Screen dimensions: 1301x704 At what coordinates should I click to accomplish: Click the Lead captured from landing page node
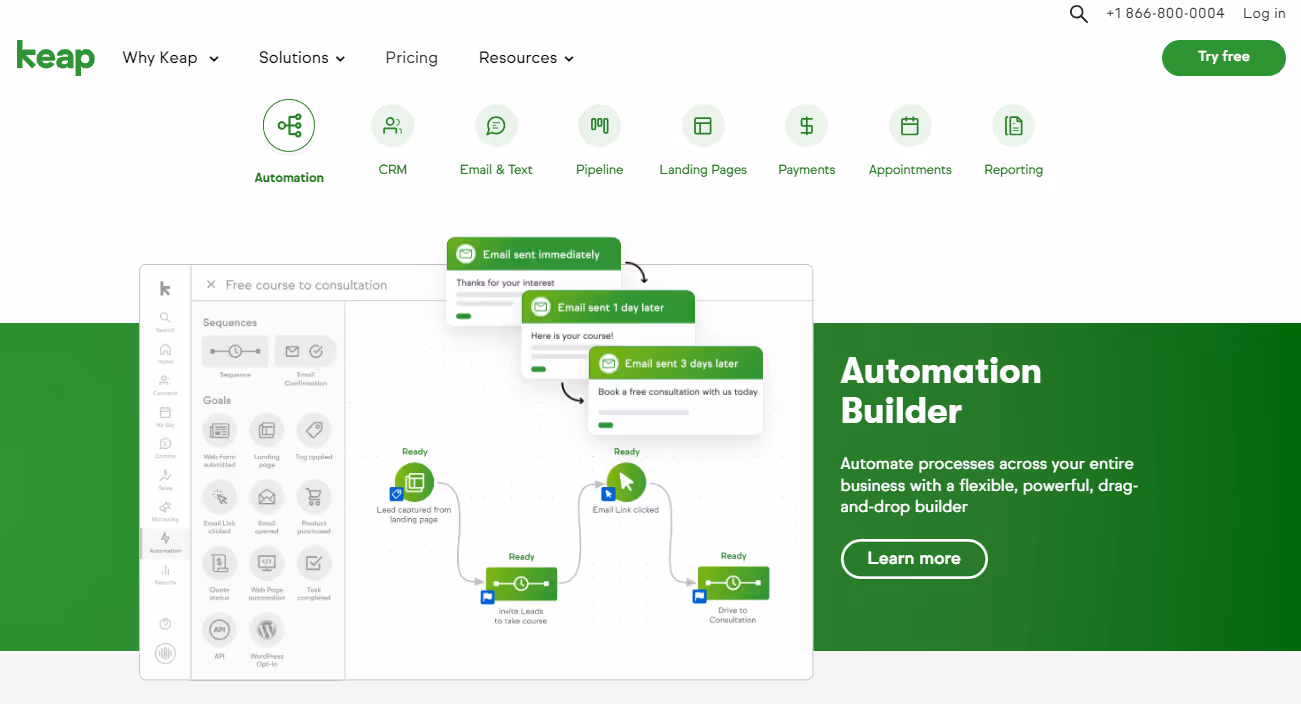[x=414, y=482]
